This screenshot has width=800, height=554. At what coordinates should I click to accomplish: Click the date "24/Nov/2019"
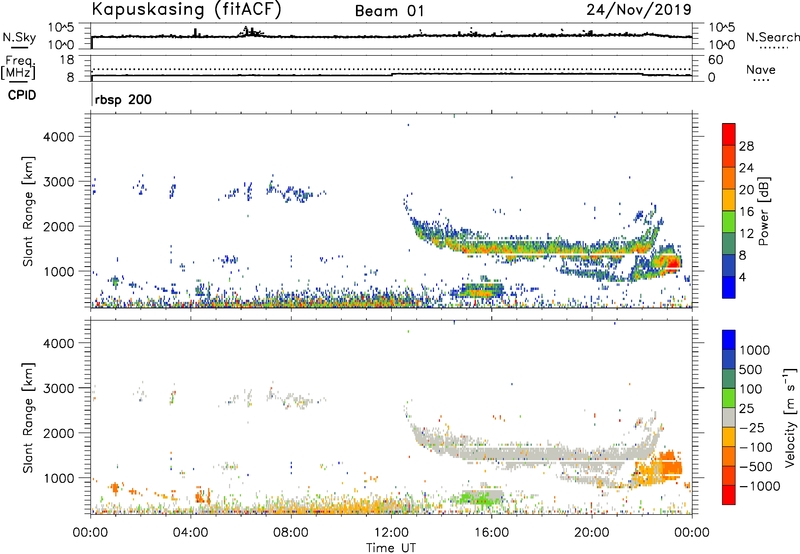coord(639,9)
